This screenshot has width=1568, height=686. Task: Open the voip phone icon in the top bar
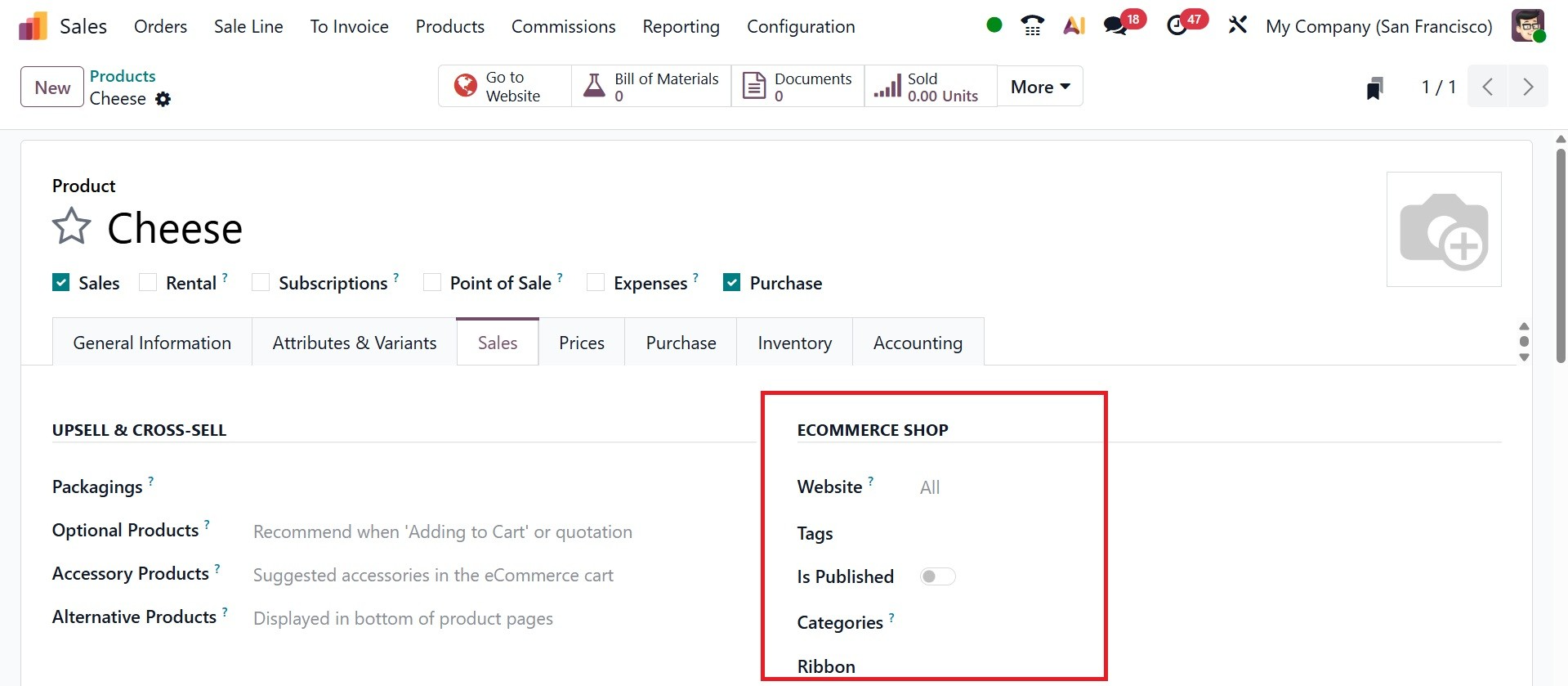coord(1033,26)
